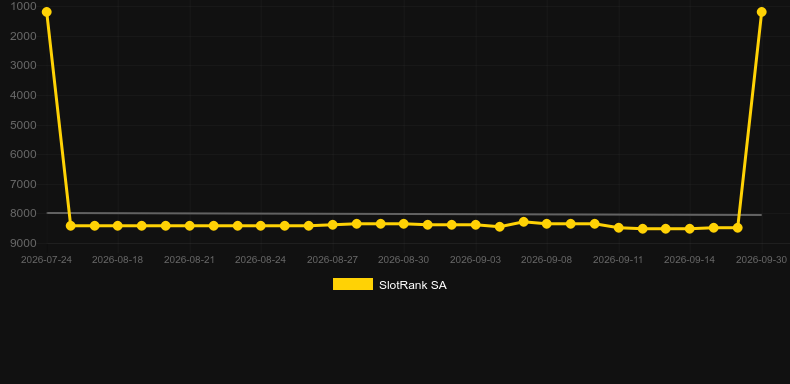790x384 pixels.
Task: Click the 2026-07-24 x-axis date label
Action: coord(46,260)
